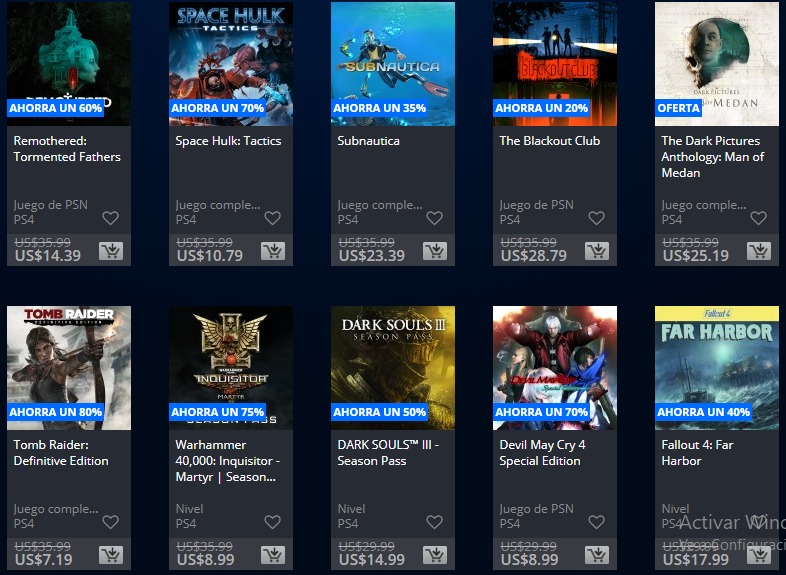Add The Blackout Club to cart
Screen dimensions: 786x575
click(597, 251)
